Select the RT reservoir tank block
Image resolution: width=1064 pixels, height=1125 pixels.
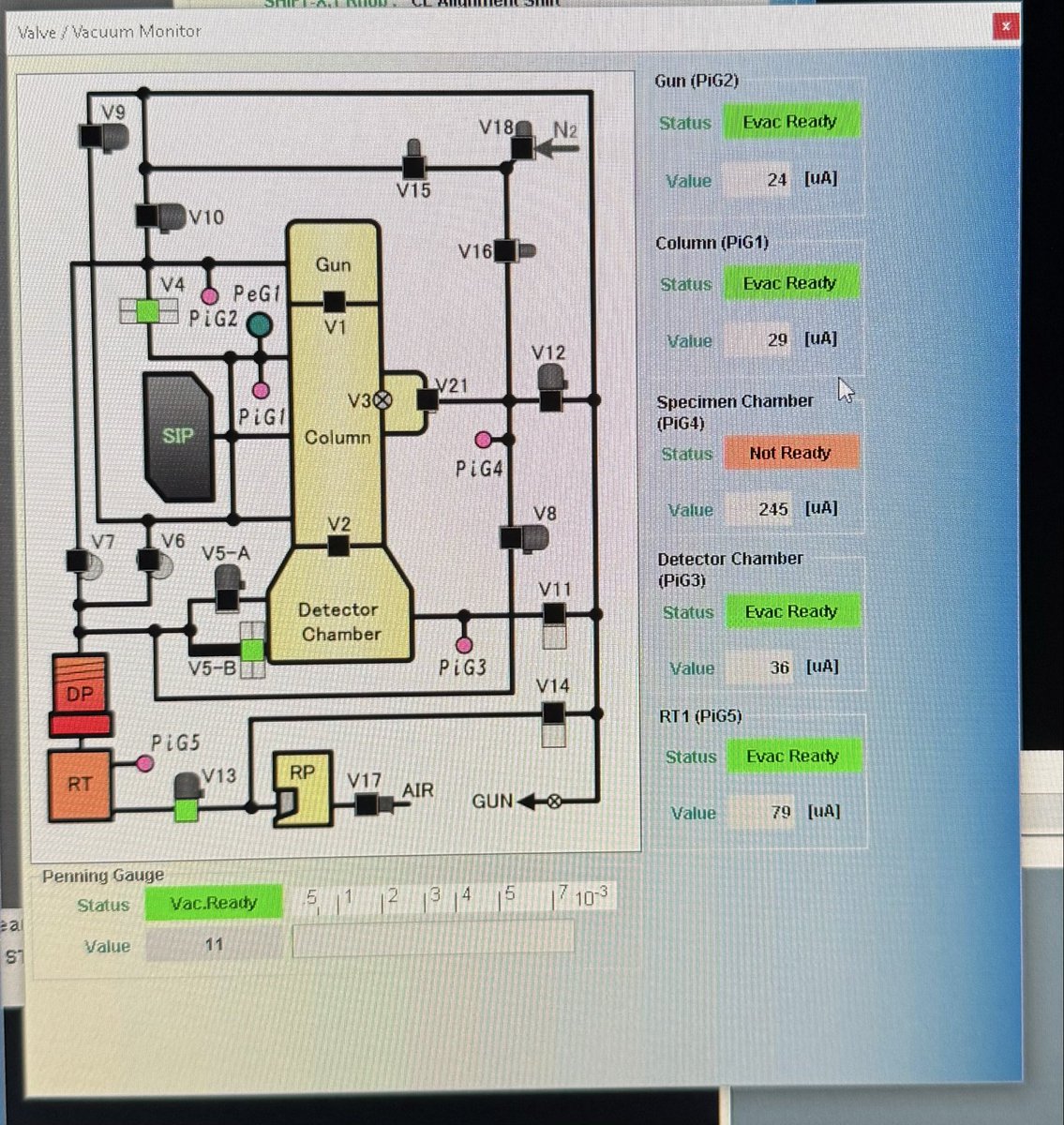[81, 785]
